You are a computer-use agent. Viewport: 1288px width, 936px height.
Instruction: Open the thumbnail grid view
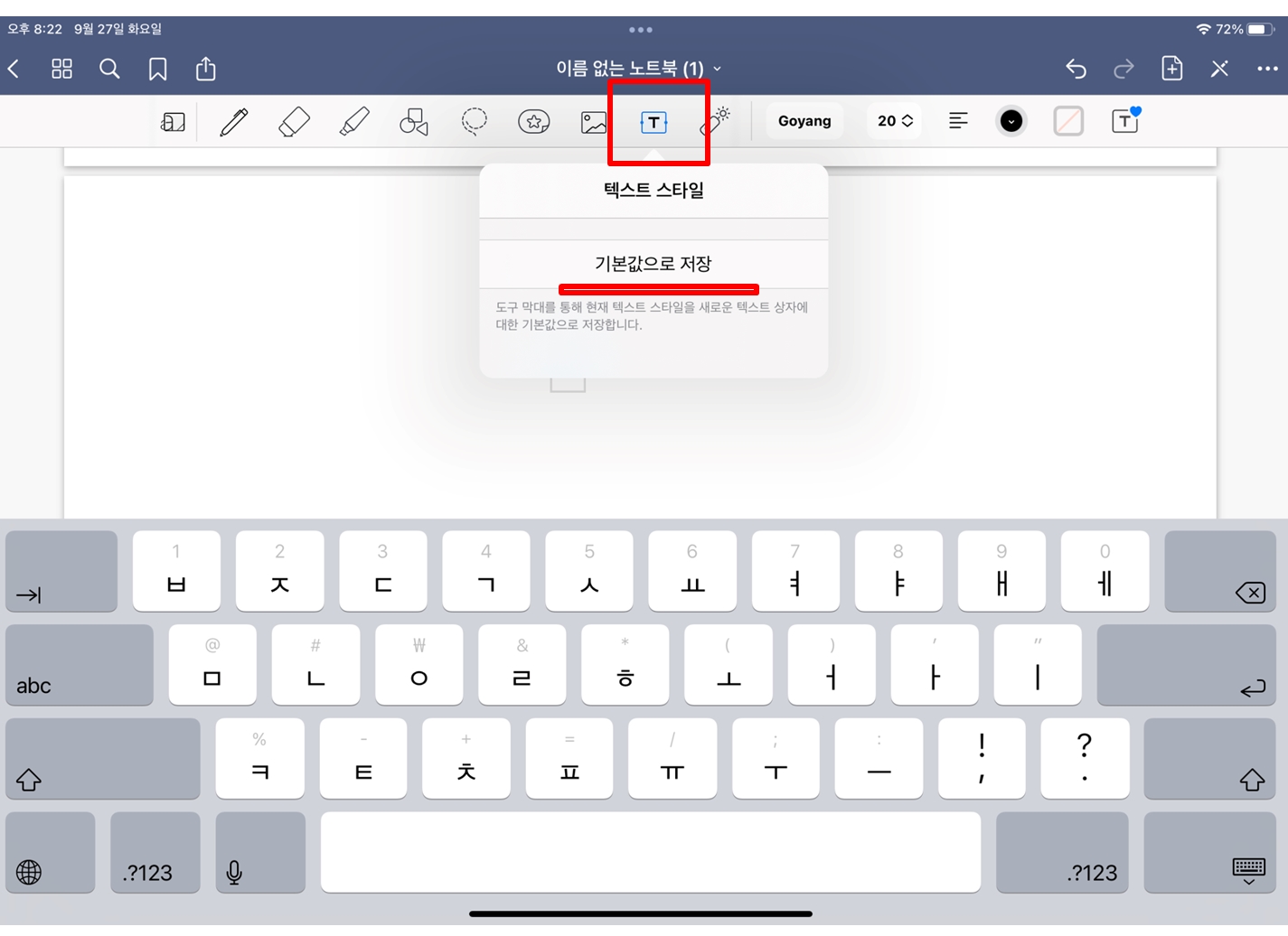click(61, 69)
